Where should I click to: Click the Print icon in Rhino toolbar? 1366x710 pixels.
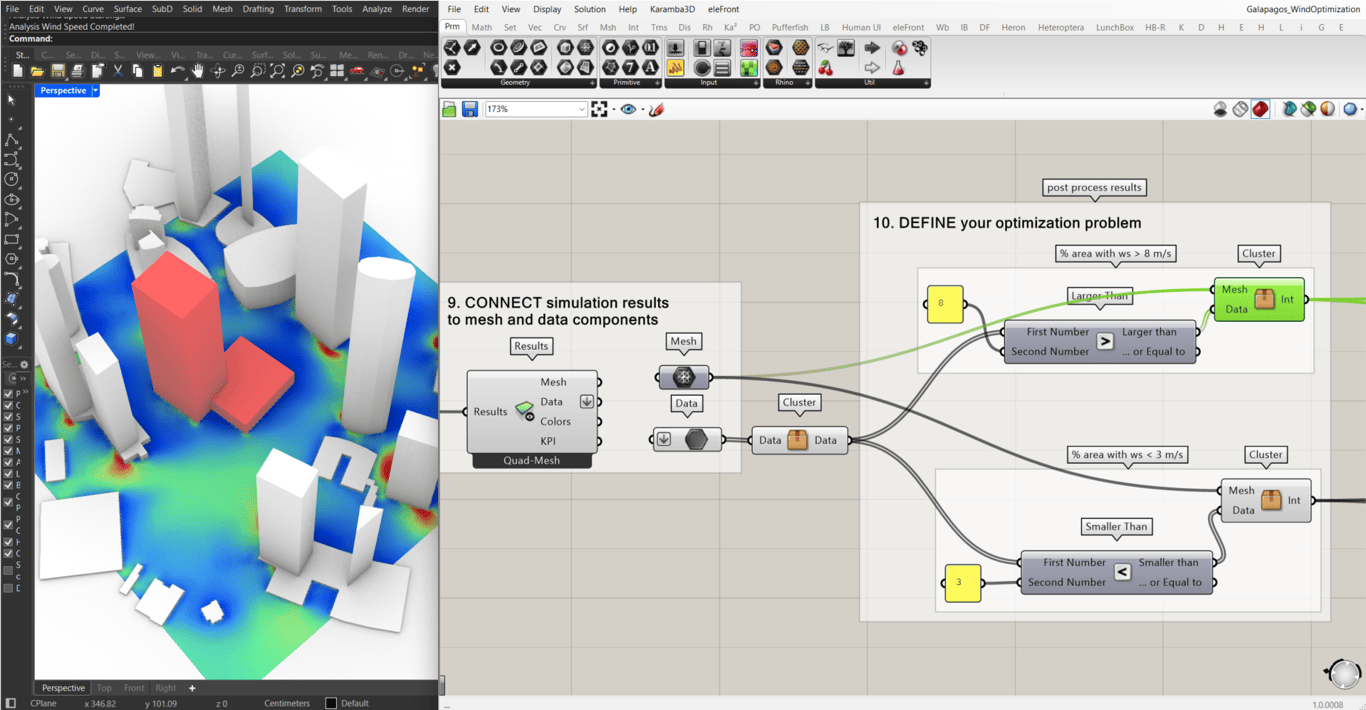[78, 71]
